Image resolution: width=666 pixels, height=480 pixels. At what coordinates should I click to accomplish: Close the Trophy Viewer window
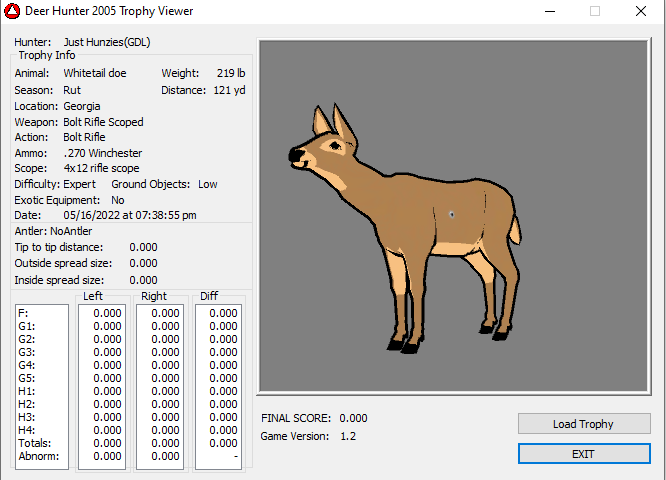640,11
